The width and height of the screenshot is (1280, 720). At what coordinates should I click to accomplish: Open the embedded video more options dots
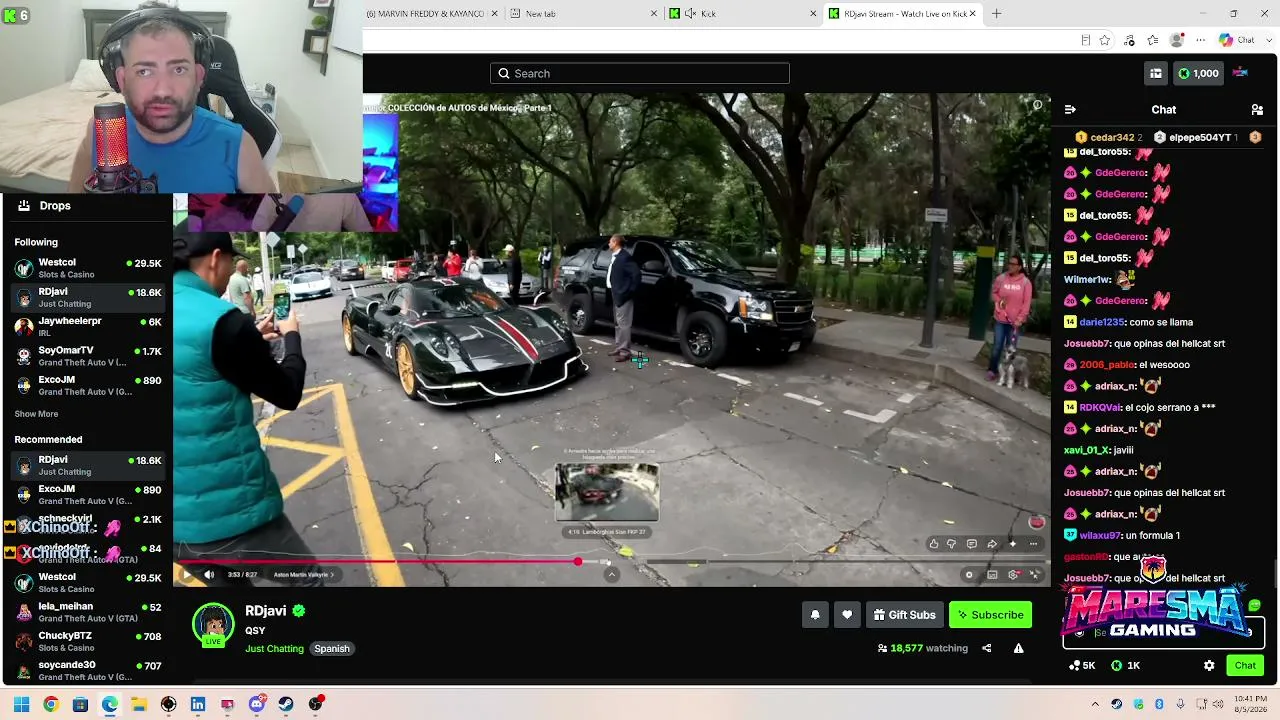click(1033, 544)
